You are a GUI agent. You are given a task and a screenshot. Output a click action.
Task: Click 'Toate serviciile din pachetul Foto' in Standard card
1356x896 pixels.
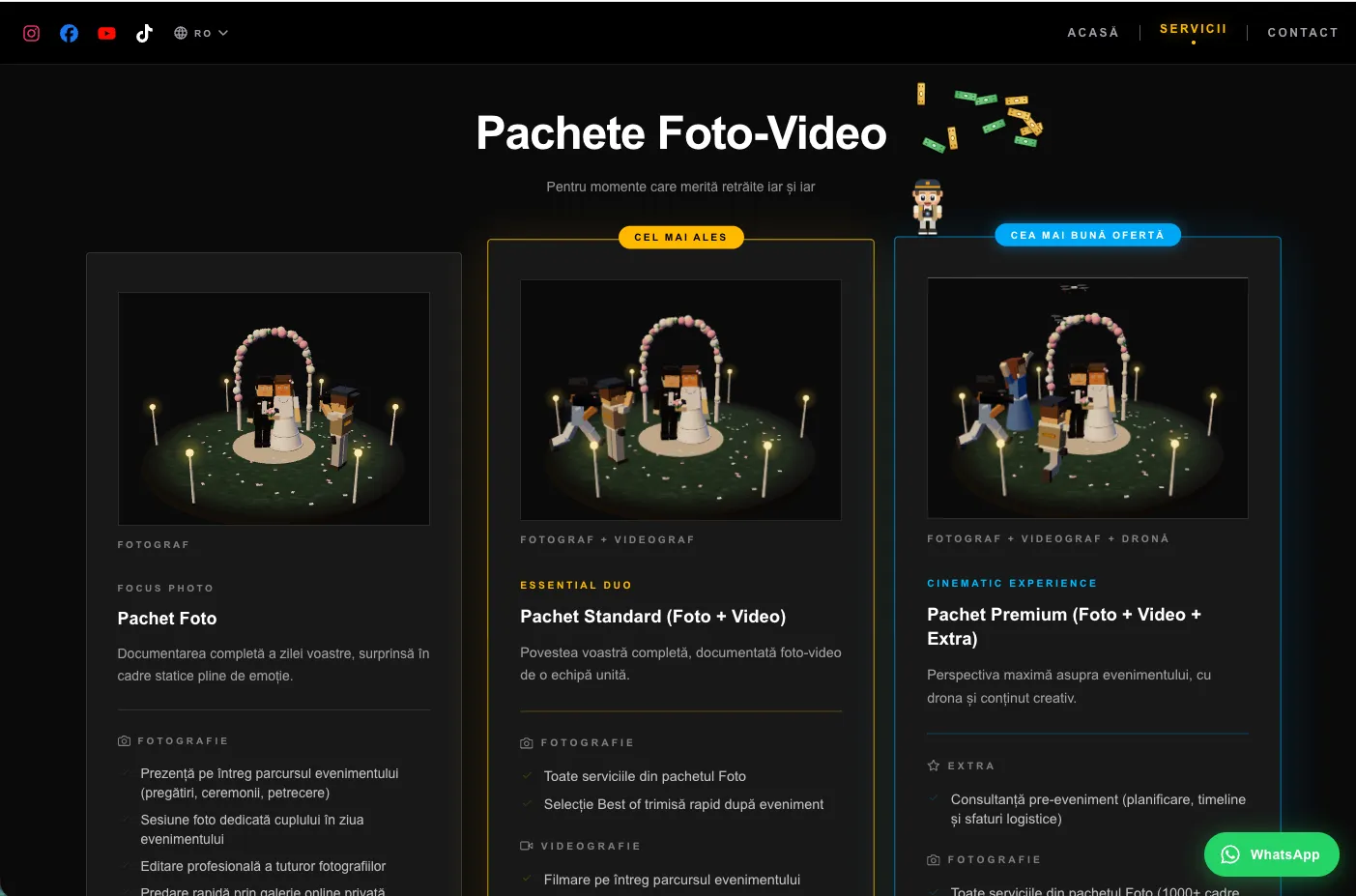pyautogui.click(x=645, y=776)
